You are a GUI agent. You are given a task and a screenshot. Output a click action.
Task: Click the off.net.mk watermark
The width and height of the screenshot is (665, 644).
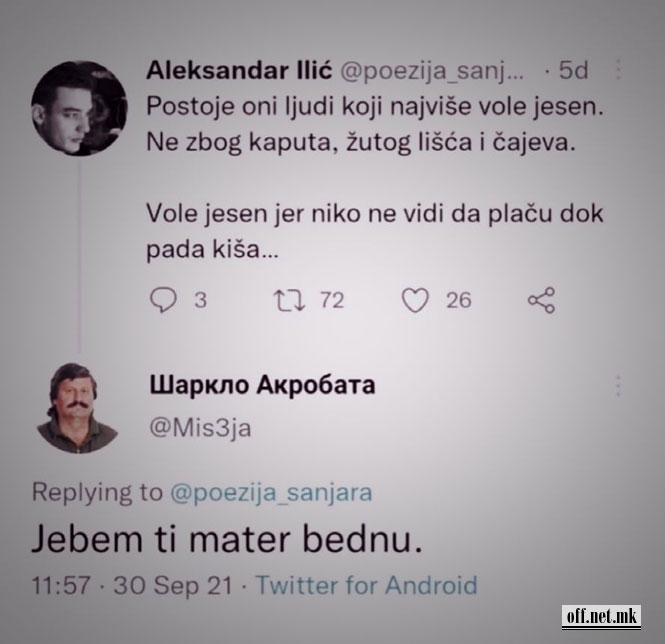601,617
